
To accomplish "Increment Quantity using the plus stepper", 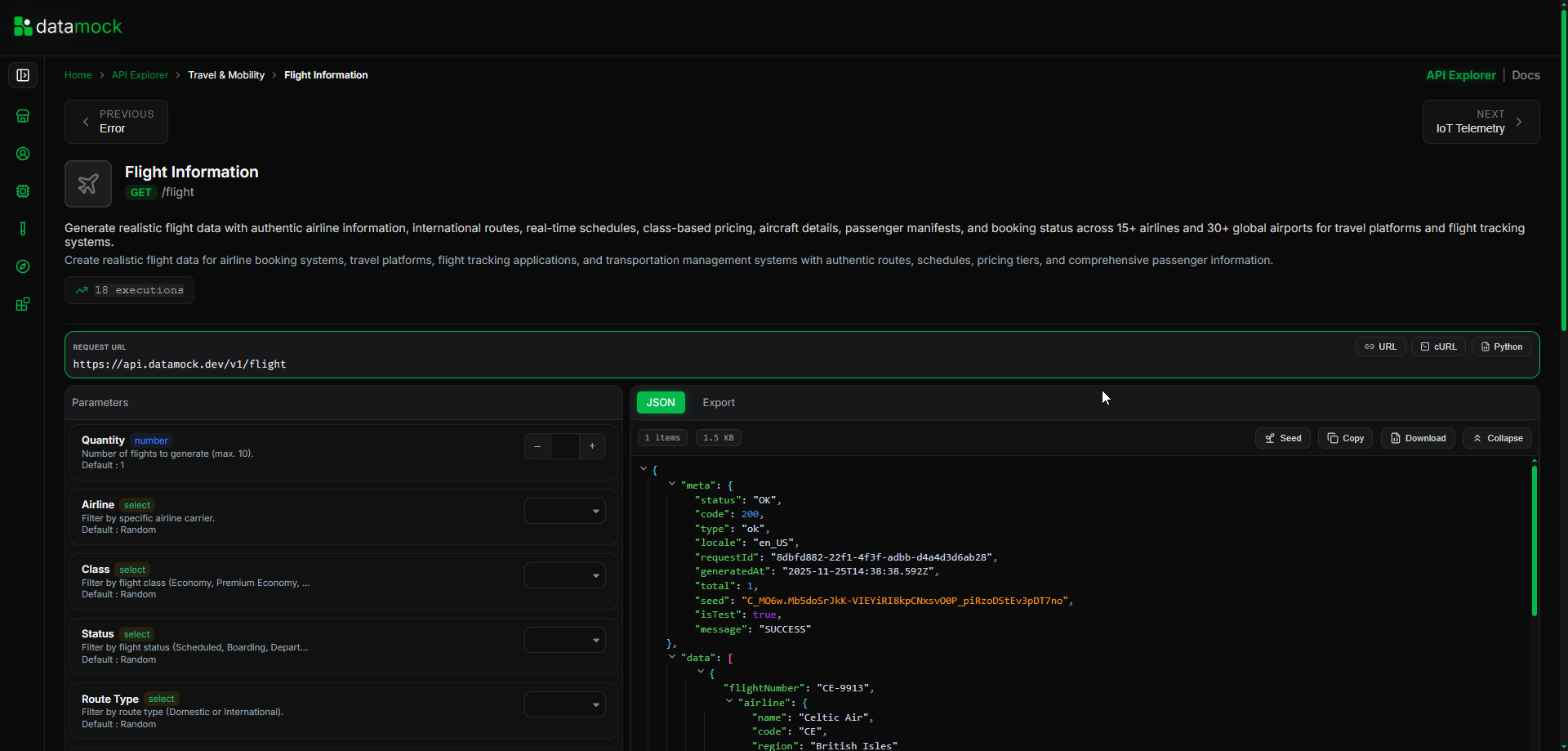I will [x=592, y=446].
